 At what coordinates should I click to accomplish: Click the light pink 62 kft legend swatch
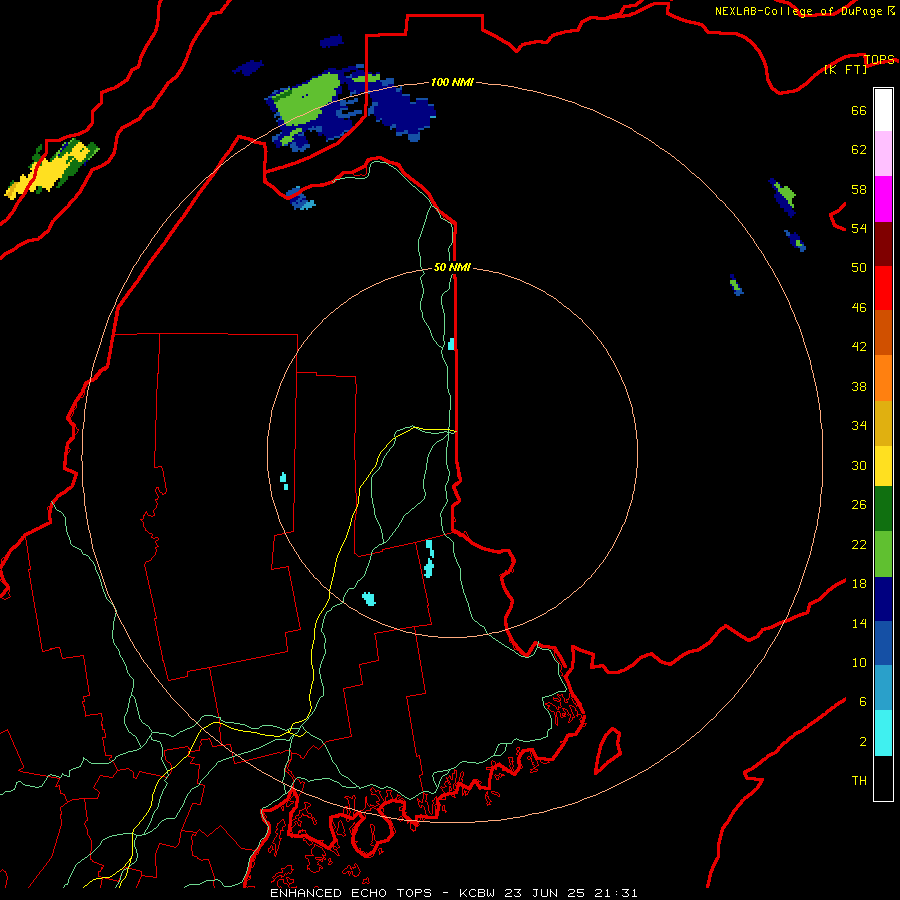(x=883, y=153)
